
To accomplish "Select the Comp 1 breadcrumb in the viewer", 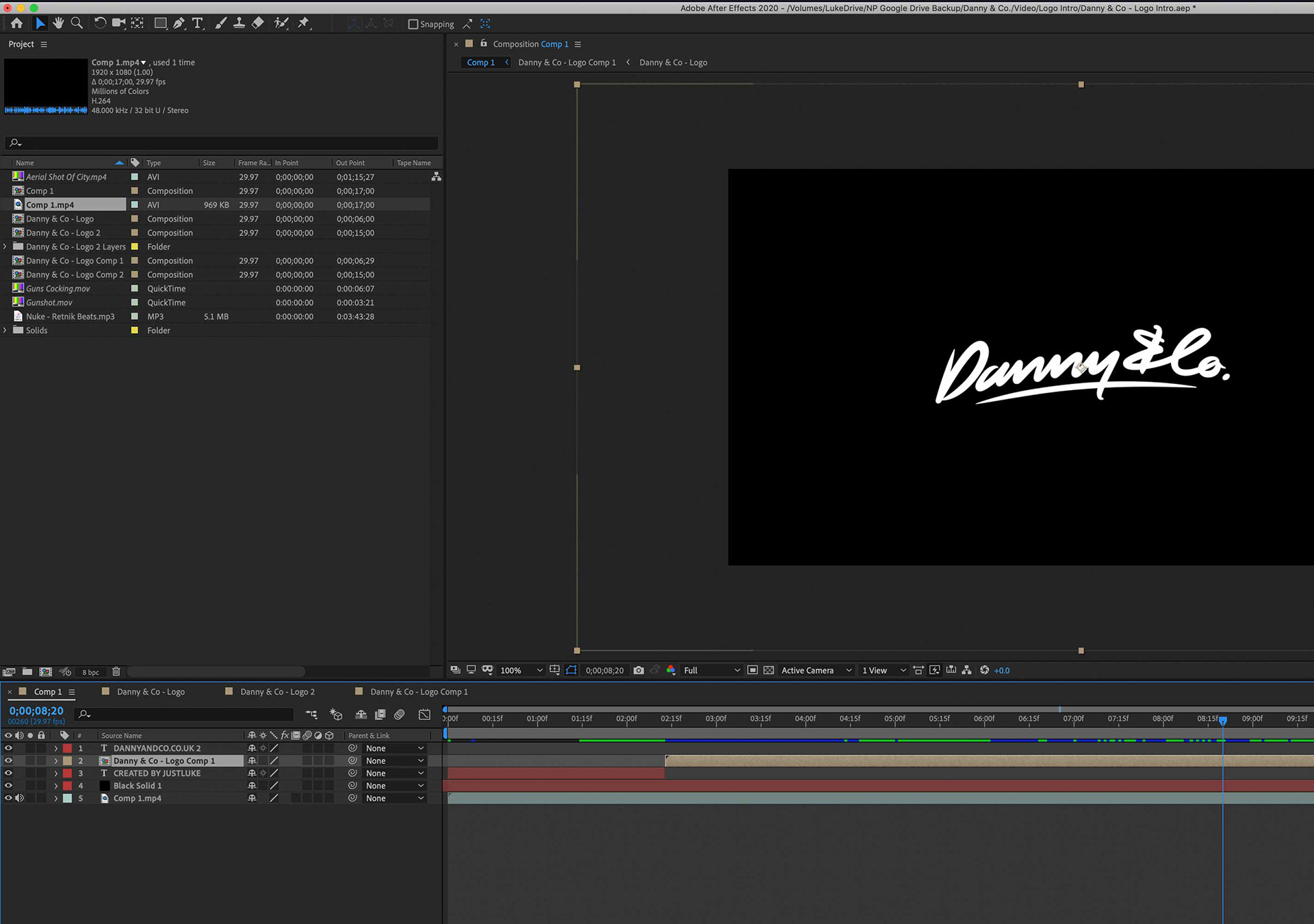I will (480, 62).
